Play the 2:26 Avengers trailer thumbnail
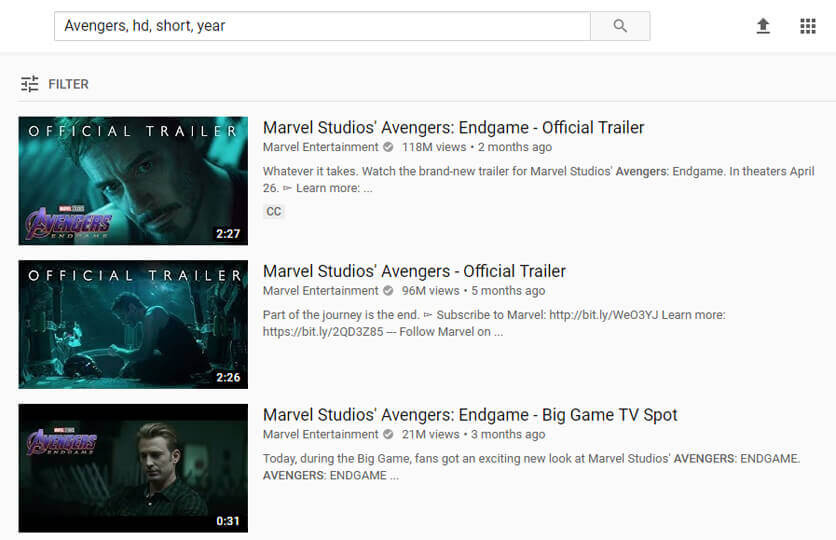The width and height of the screenshot is (836, 540). 133,324
